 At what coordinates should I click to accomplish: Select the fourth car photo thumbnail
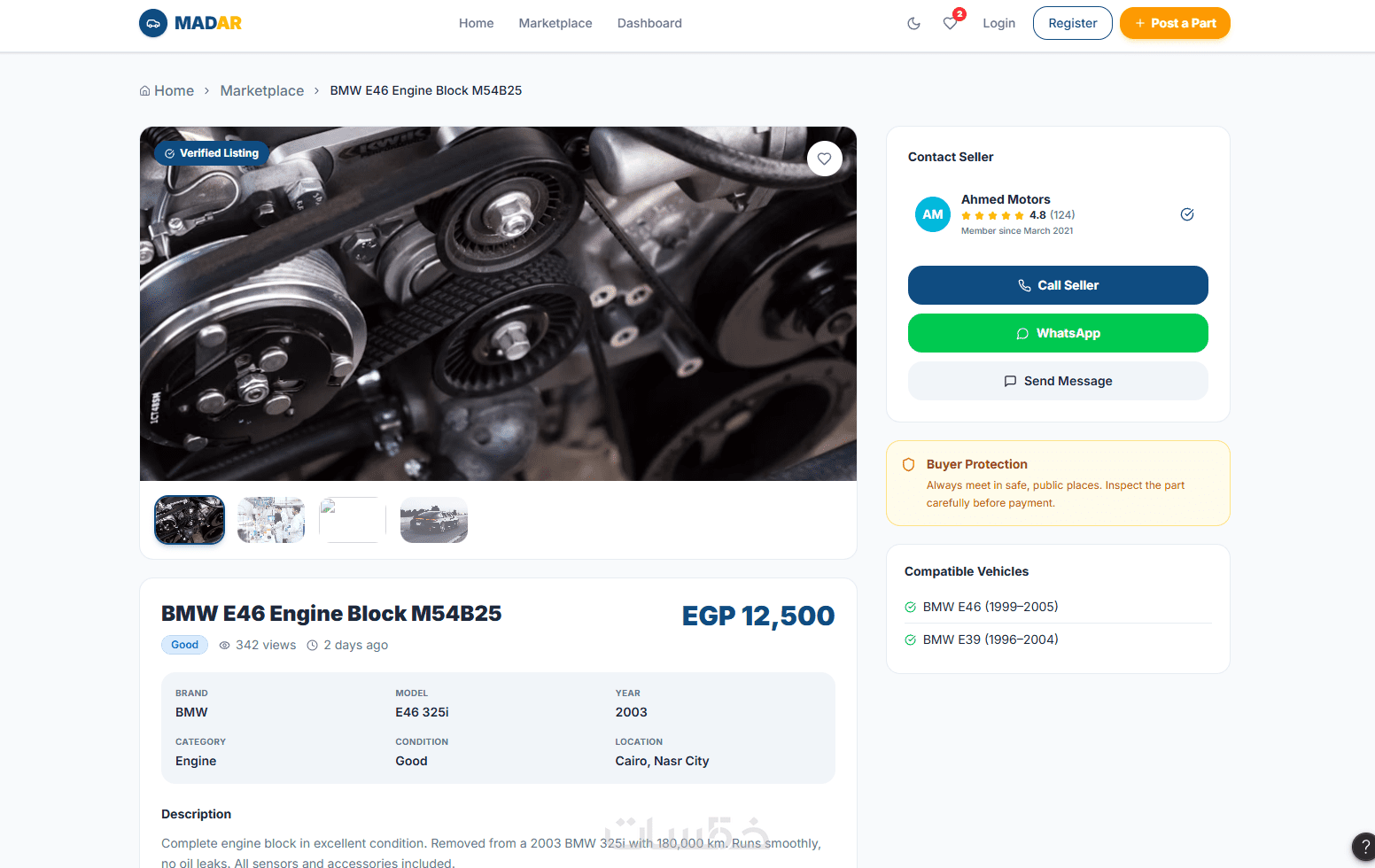point(434,520)
